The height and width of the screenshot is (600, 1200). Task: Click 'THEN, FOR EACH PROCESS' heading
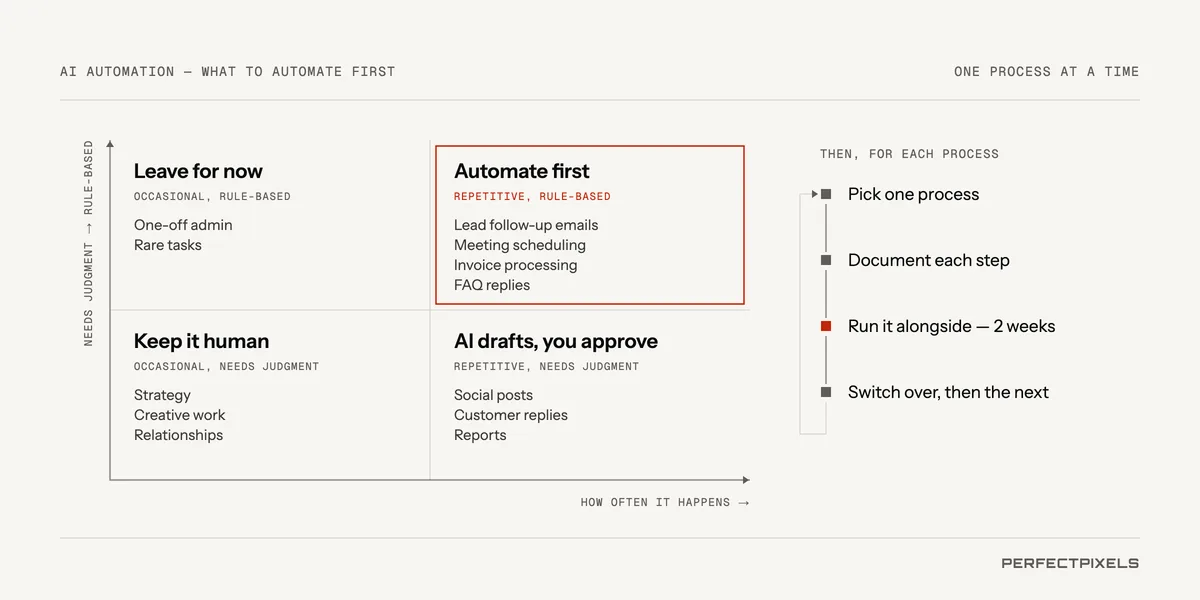(x=909, y=154)
